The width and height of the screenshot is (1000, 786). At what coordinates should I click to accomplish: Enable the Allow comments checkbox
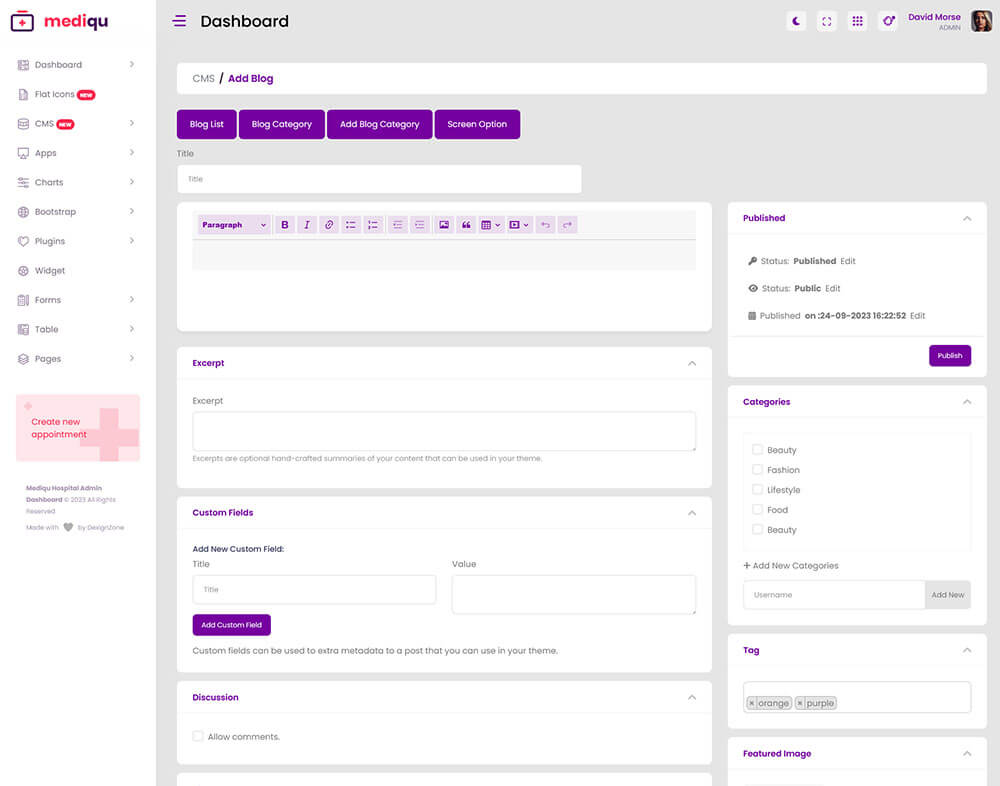tap(198, 737)
